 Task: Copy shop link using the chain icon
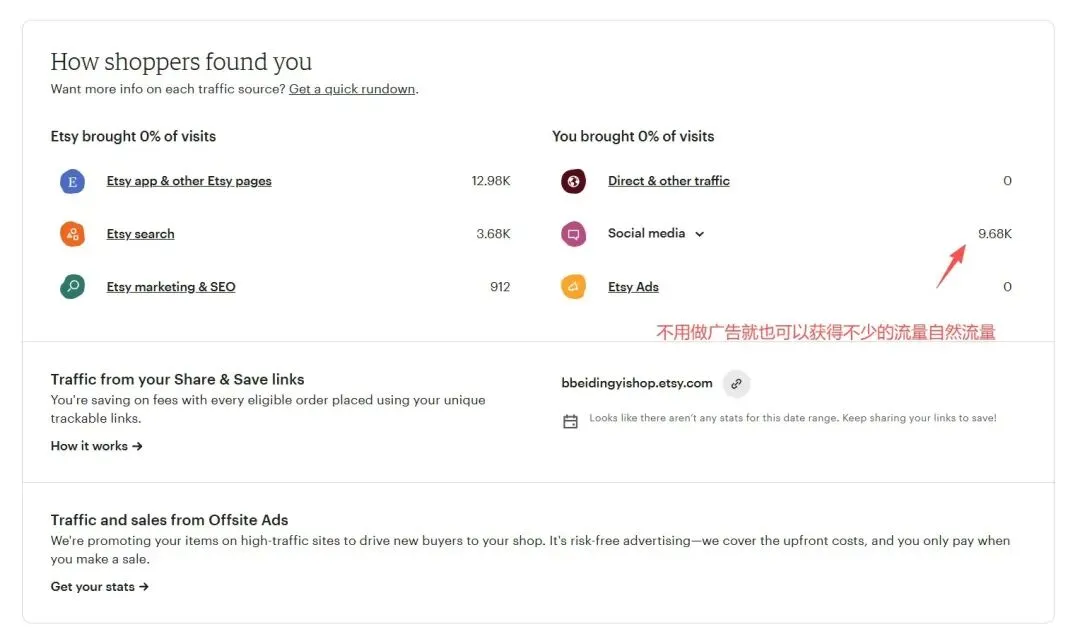736,383
